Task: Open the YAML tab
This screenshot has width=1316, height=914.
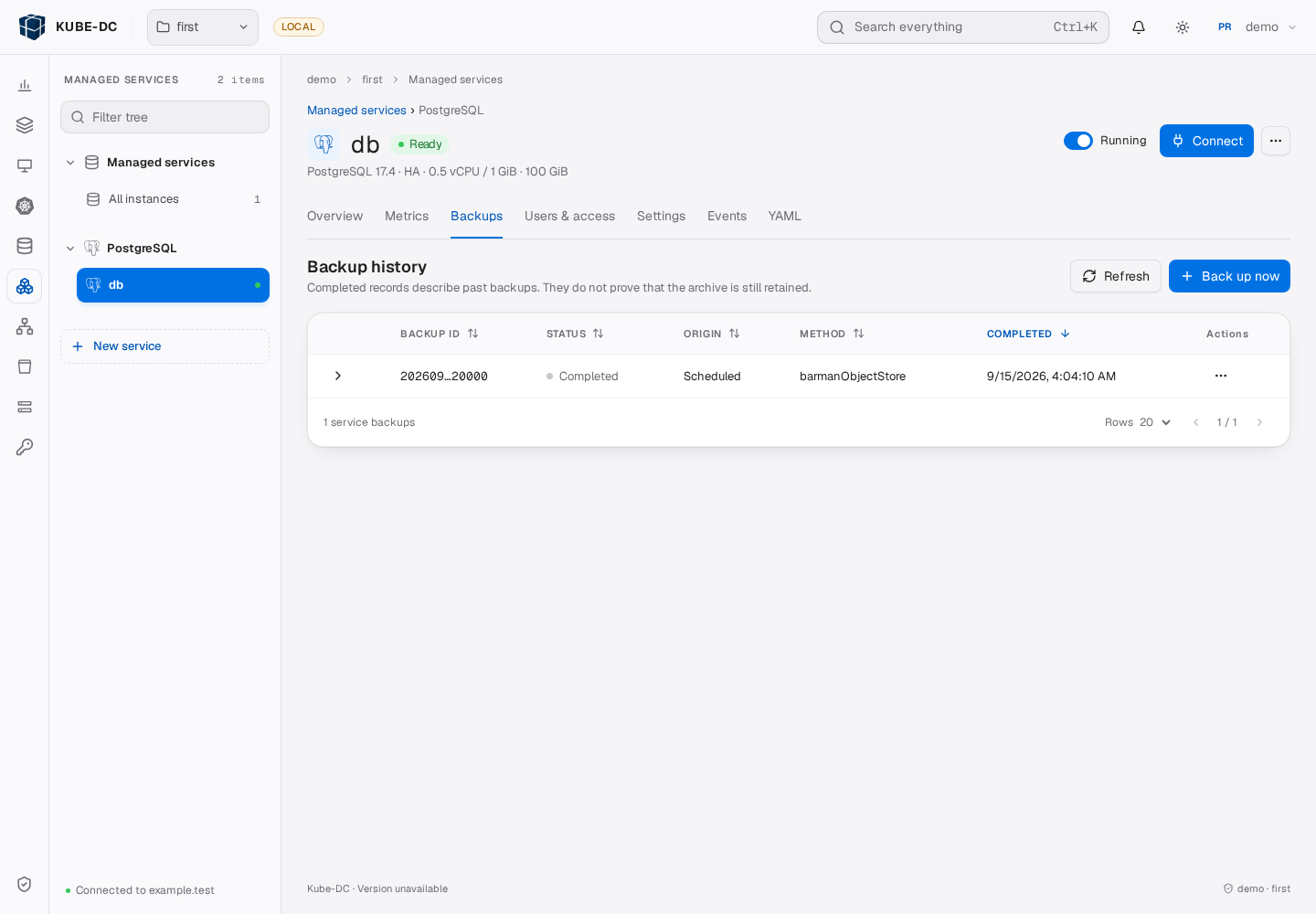Action: tap(784, 217)
